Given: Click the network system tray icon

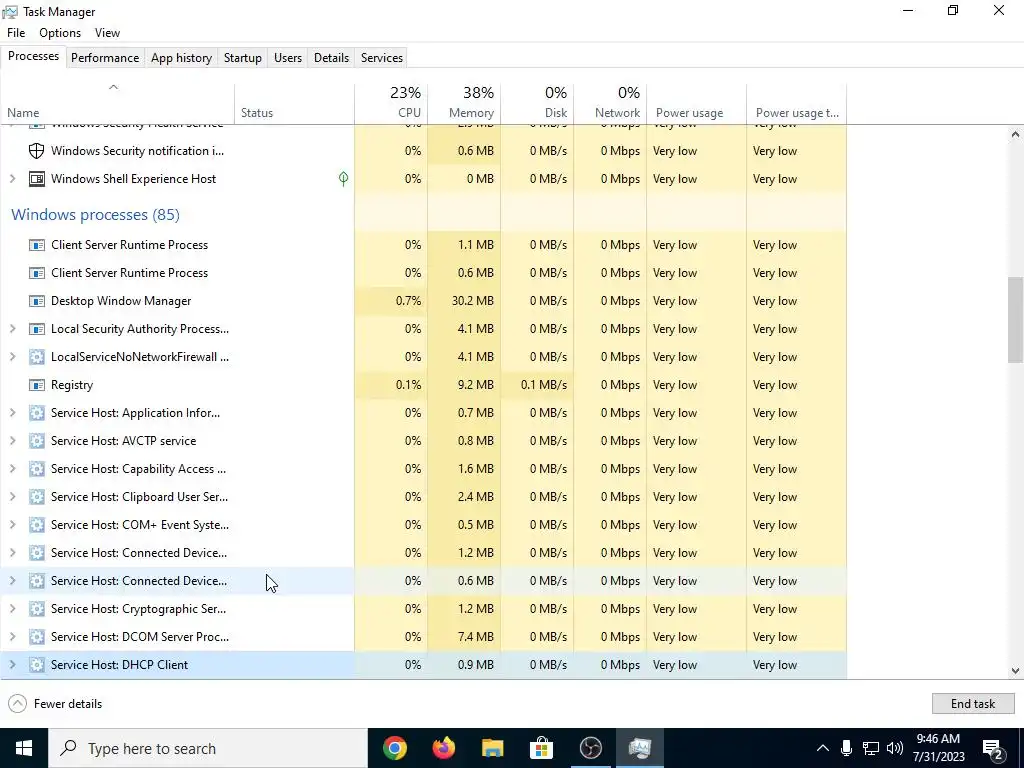Looking at the screenshot, I should [871, 748].
